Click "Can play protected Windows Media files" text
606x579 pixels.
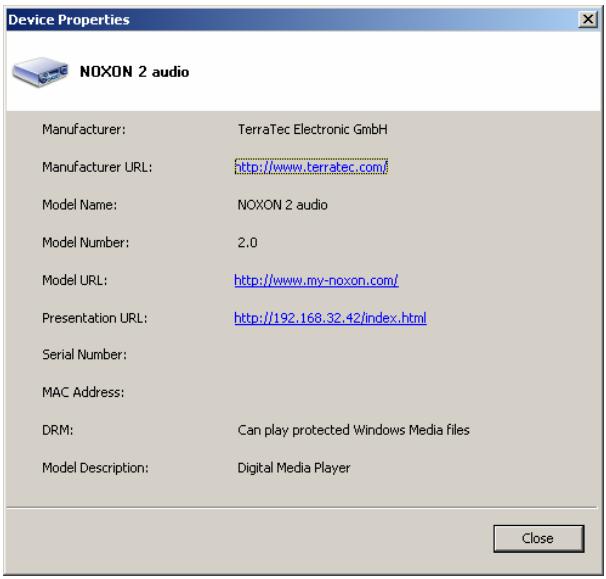pyautogui.click(x=354, y=430)
